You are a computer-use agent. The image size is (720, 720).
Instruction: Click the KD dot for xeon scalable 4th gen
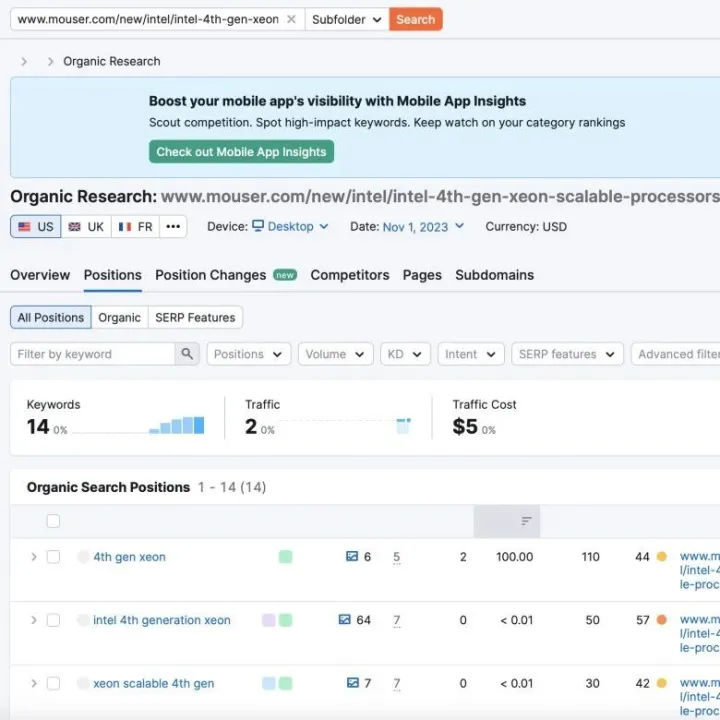click(x=661, y=683)
